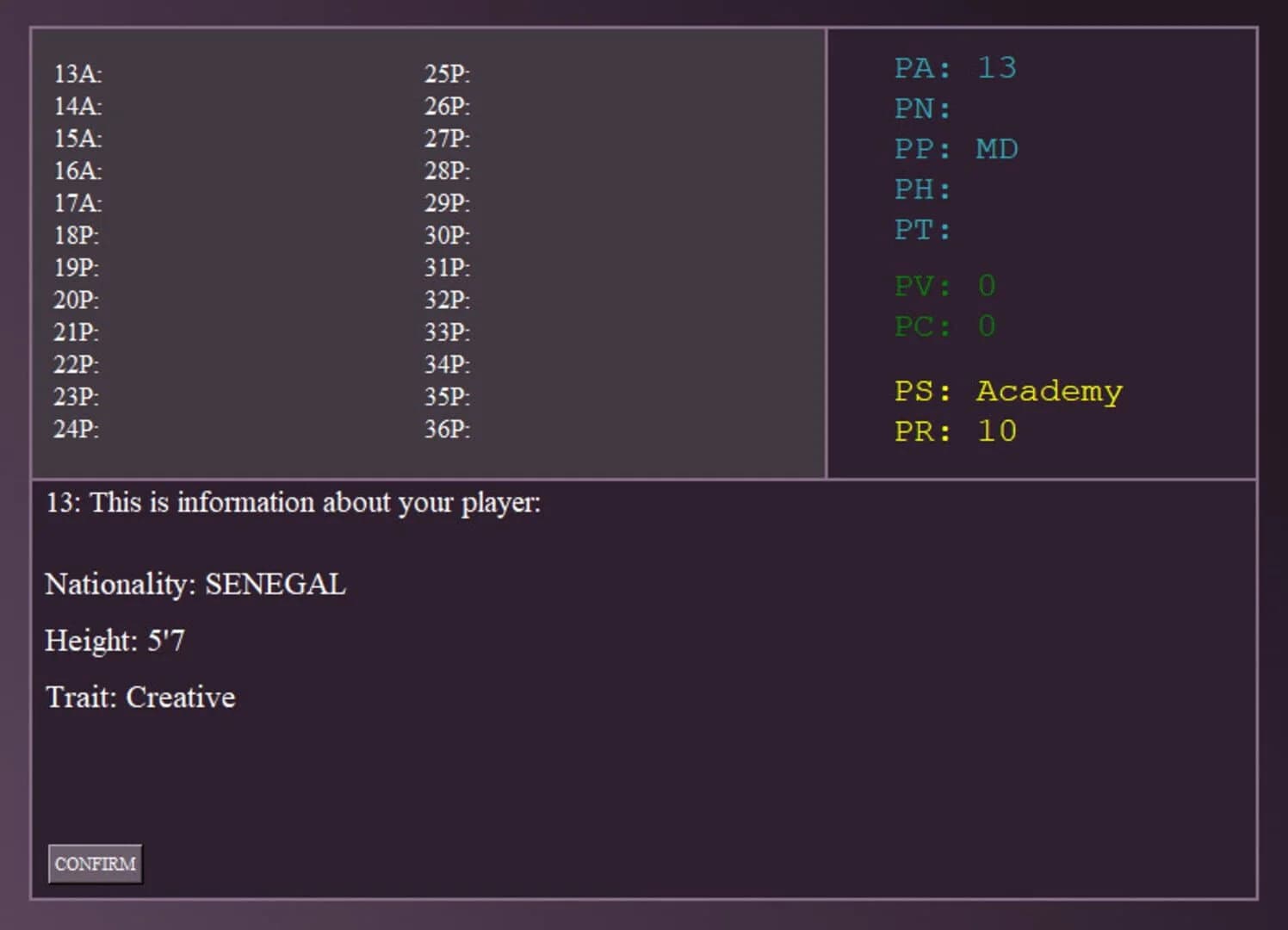Click the PT stat label
1288x930 pixels.
click(922, 230)
